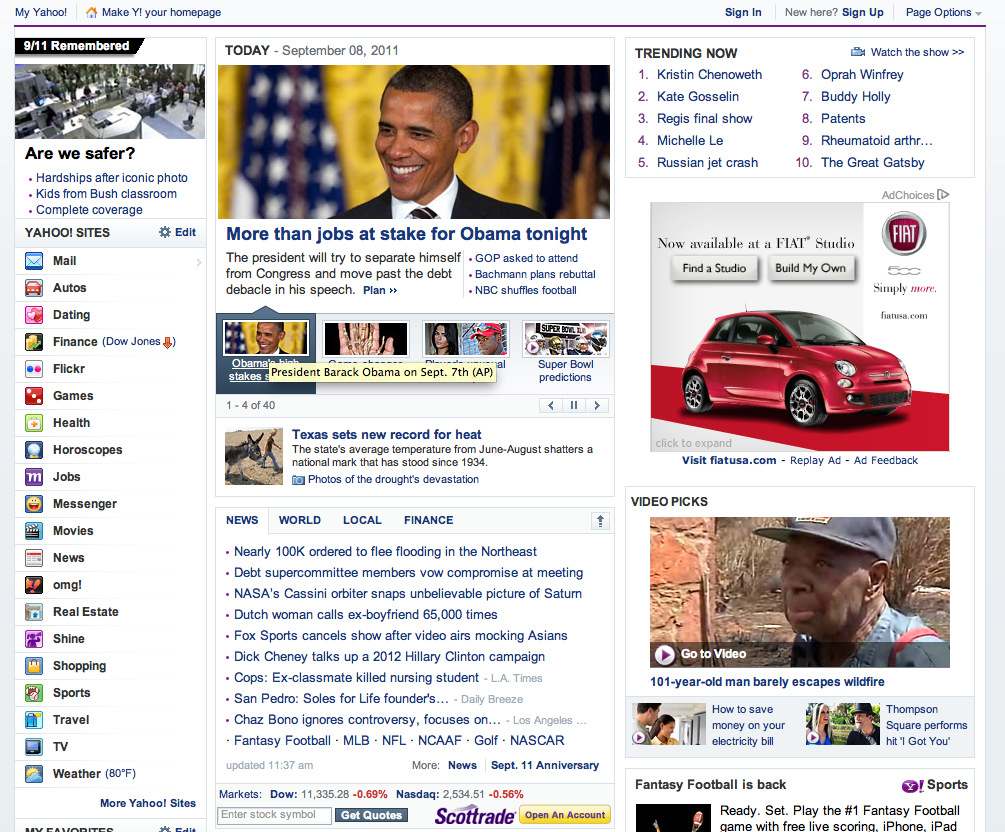Viewport: 1005px width, 832px height.
Task: Click the stock symbol input field
Action: (x=274, y=815)
